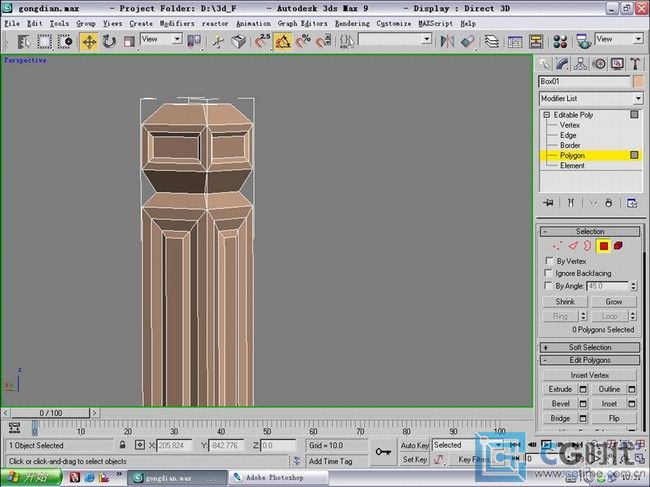The image size is (650, 487).
Task: Open the Curve Editor
Action: click(x=515, y=41)
